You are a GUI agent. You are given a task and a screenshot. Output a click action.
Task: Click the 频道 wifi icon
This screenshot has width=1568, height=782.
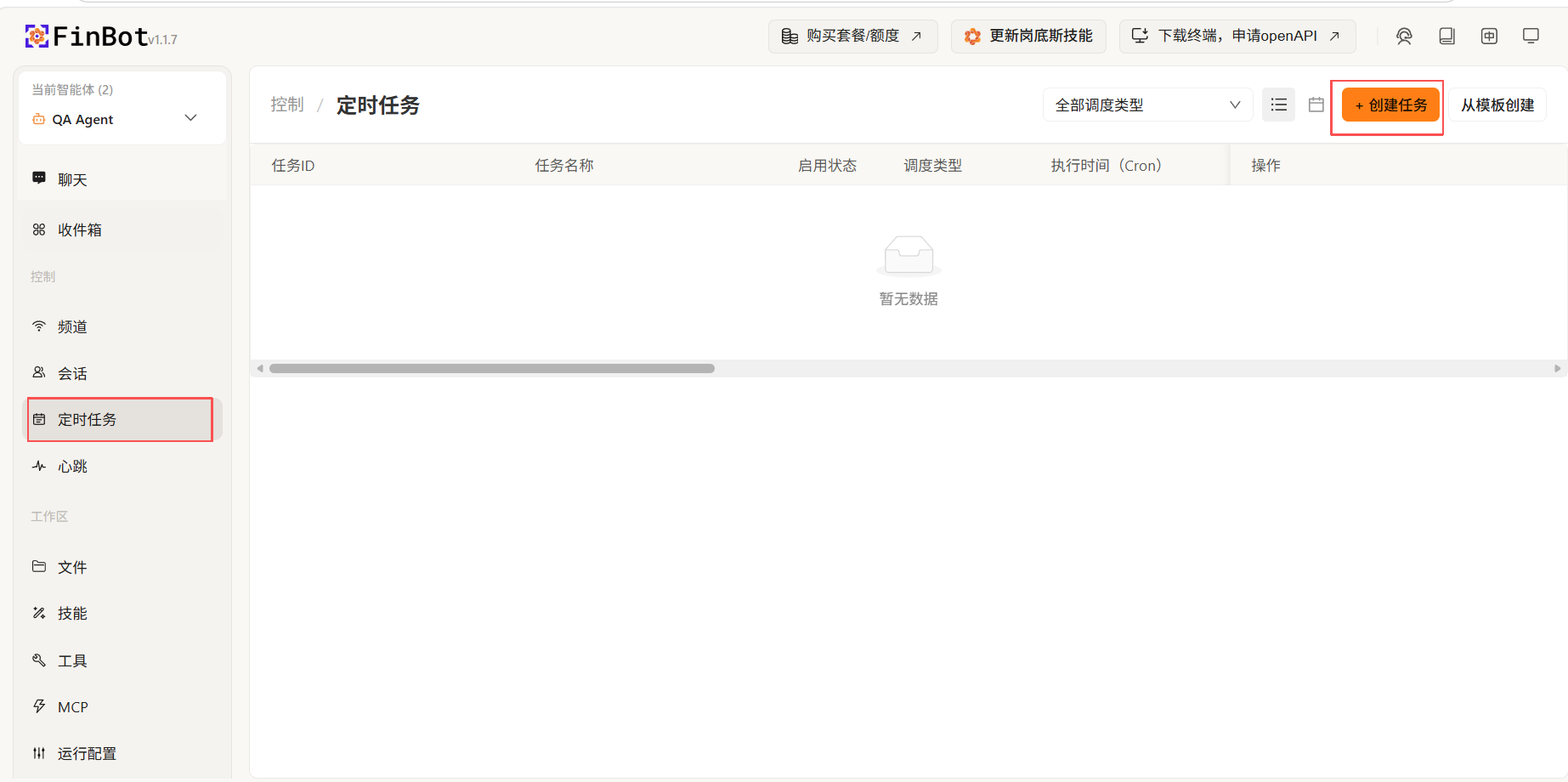click(x=39, y=326)
